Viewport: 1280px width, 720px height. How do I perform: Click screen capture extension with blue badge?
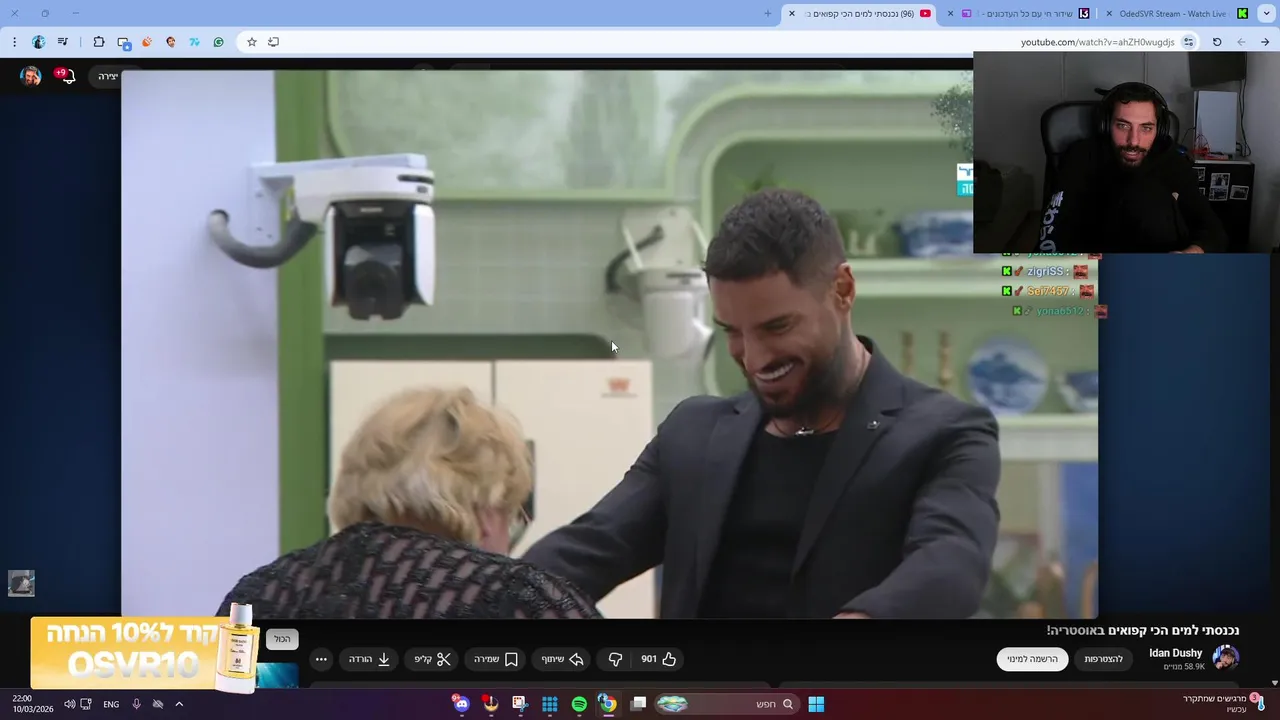click(124, 42)
